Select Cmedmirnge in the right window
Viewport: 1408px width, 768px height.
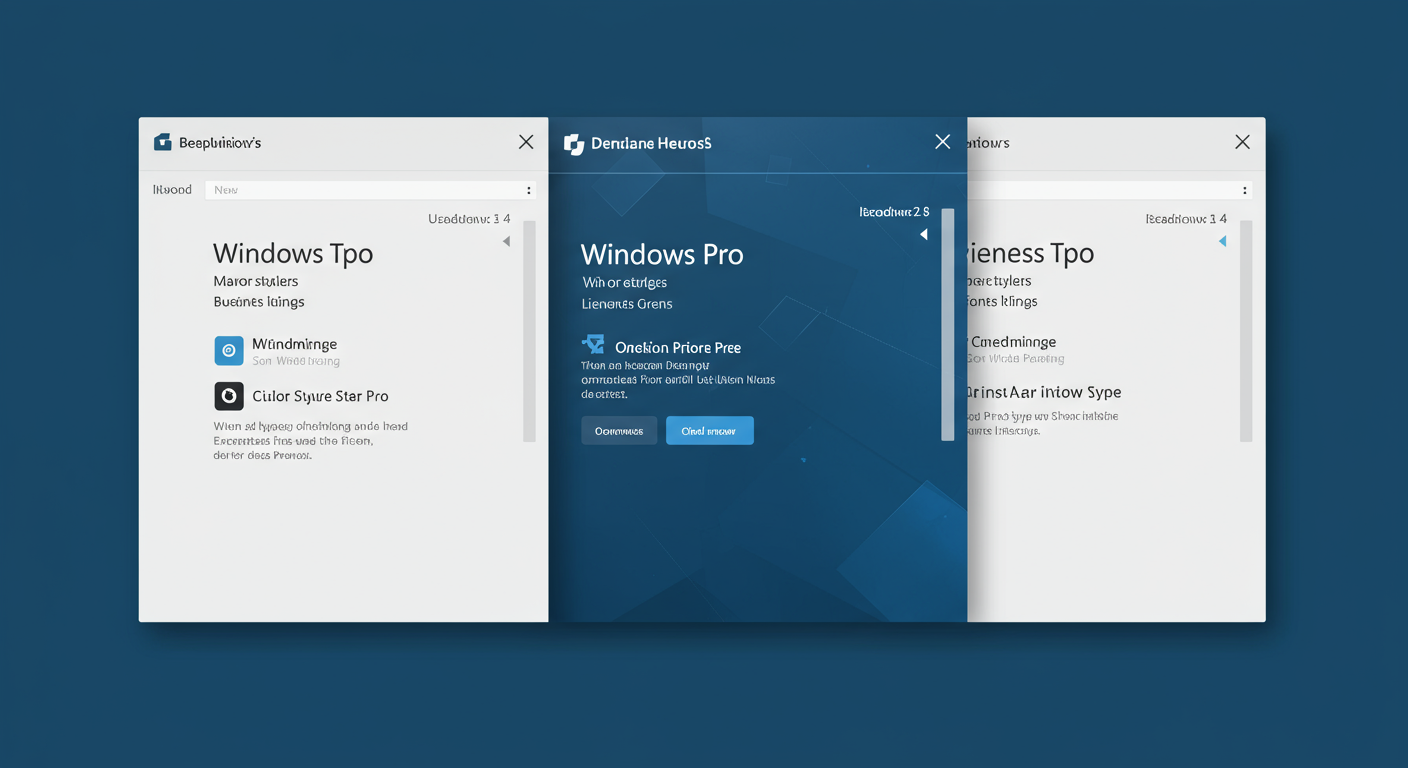[x=1012, y=342]
